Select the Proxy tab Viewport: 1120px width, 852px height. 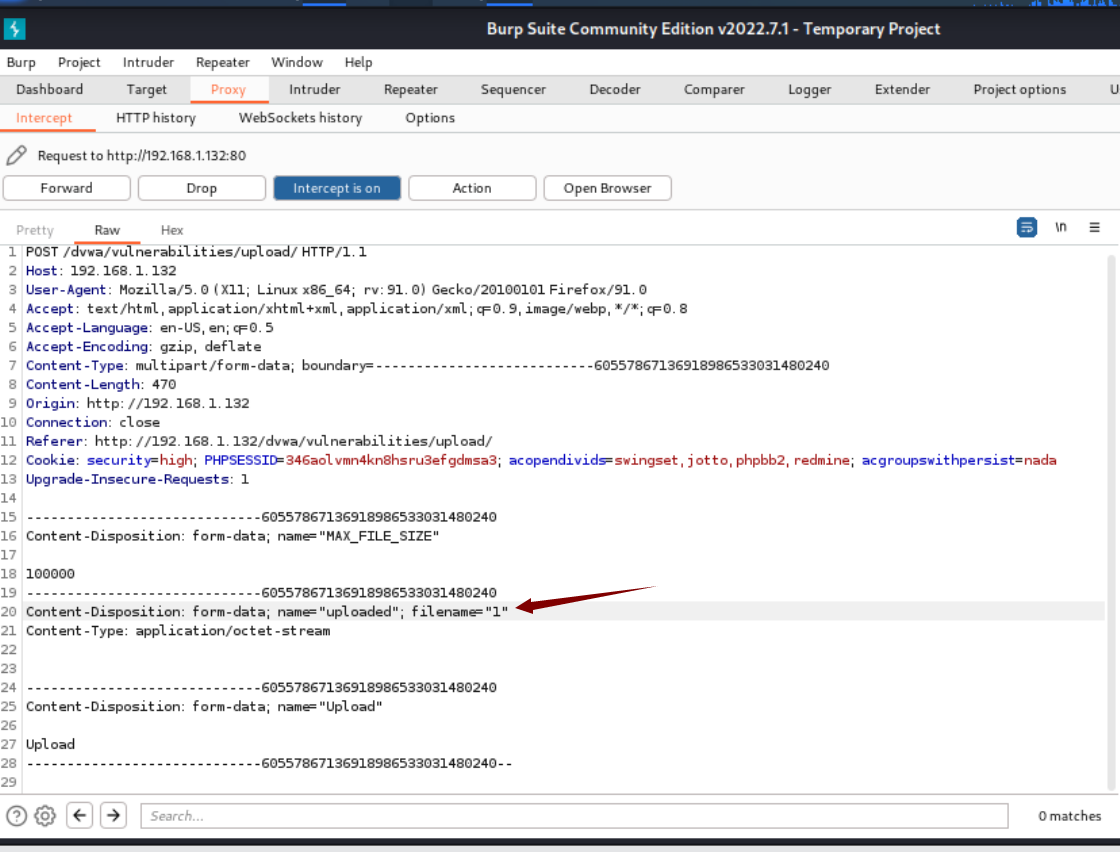click(x=229, y=89)
